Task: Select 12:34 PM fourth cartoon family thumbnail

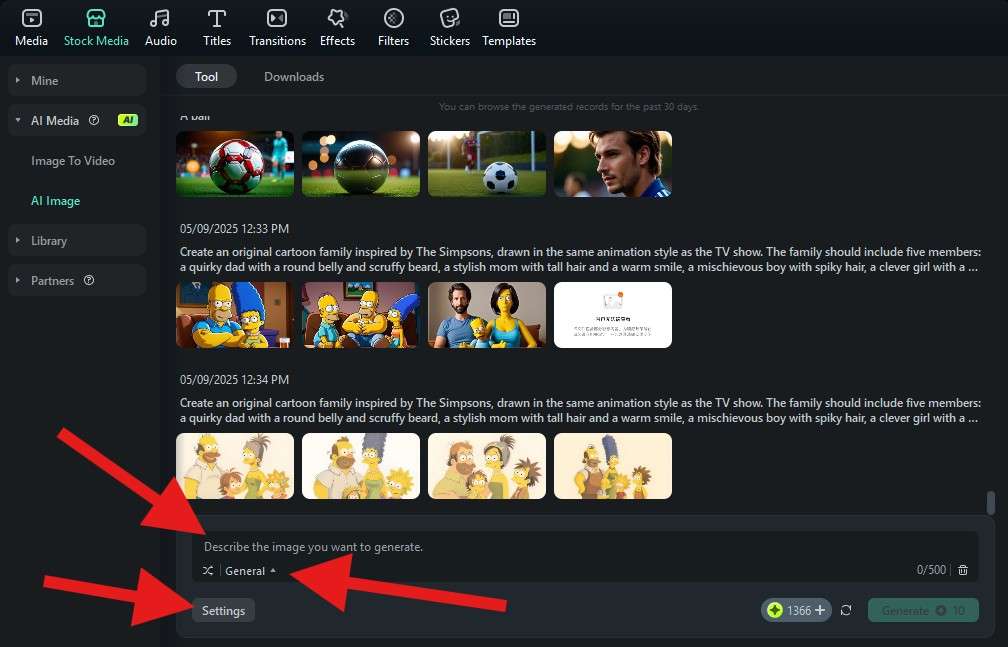Action: point(613,466)
